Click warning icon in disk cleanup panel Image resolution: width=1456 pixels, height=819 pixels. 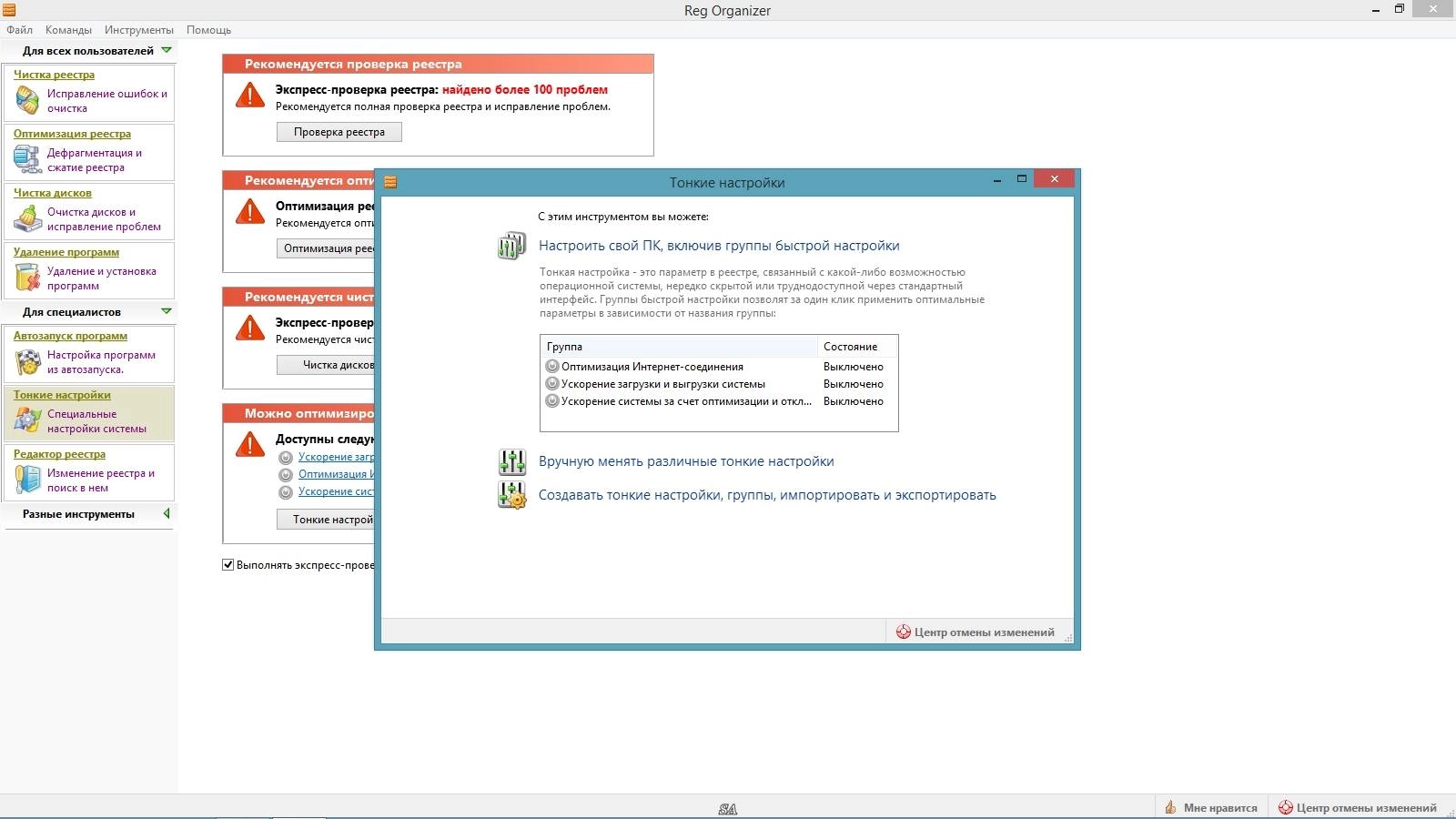click(249, 328)
